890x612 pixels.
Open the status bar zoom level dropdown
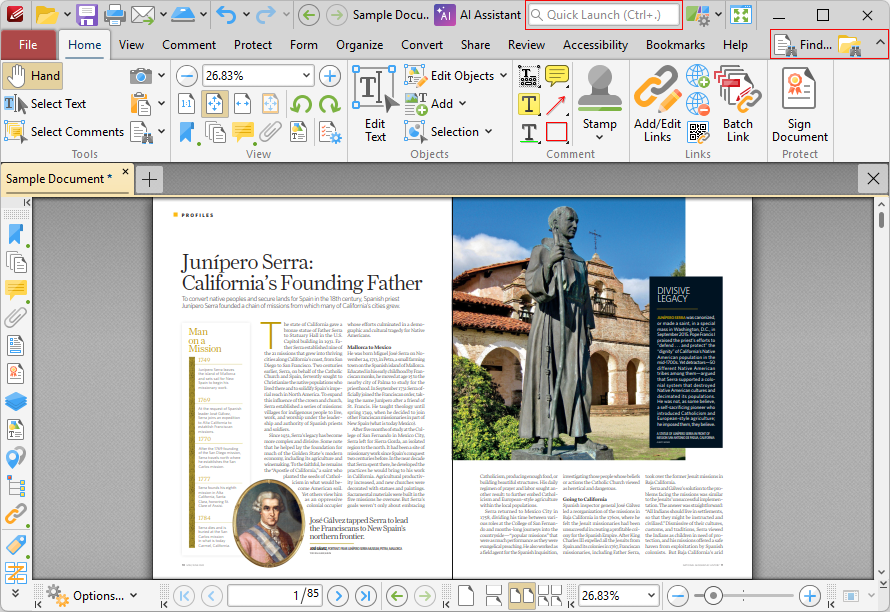point(651,596)
